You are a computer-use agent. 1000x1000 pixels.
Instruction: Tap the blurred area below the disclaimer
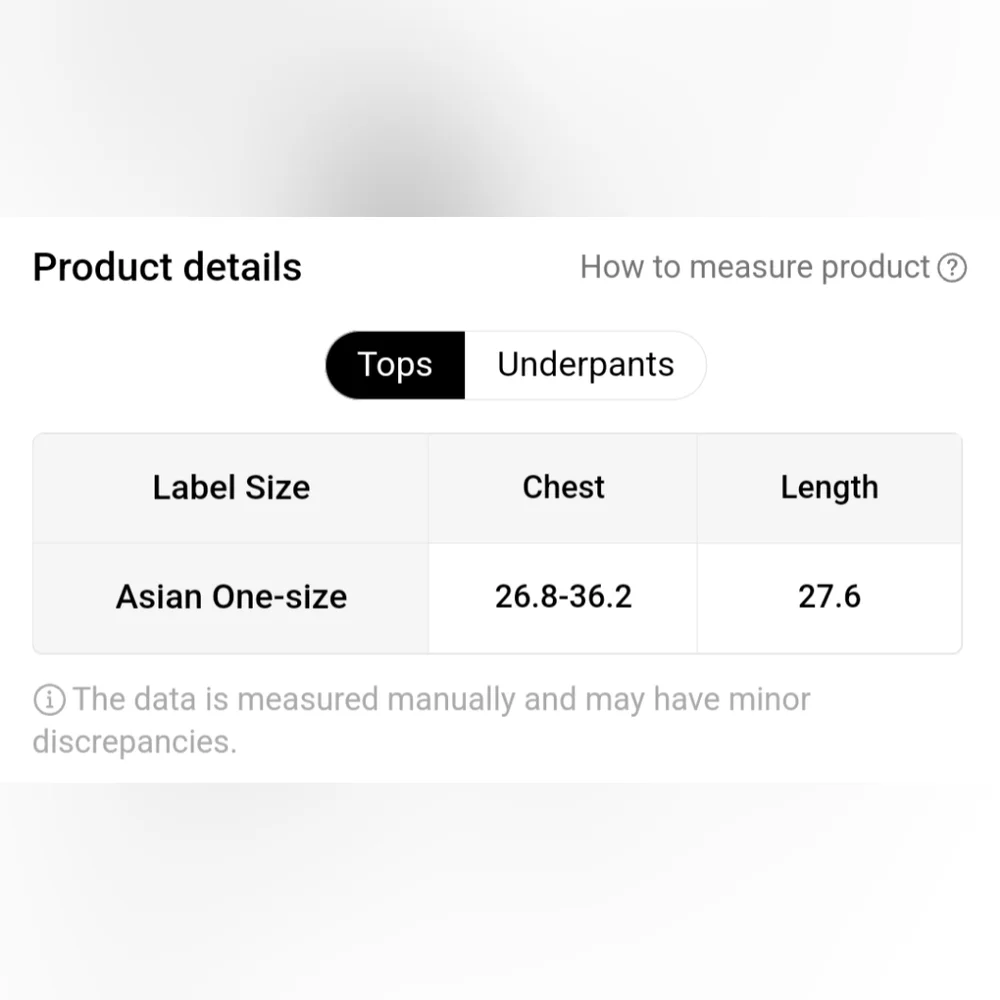click(x=500, y=891)
